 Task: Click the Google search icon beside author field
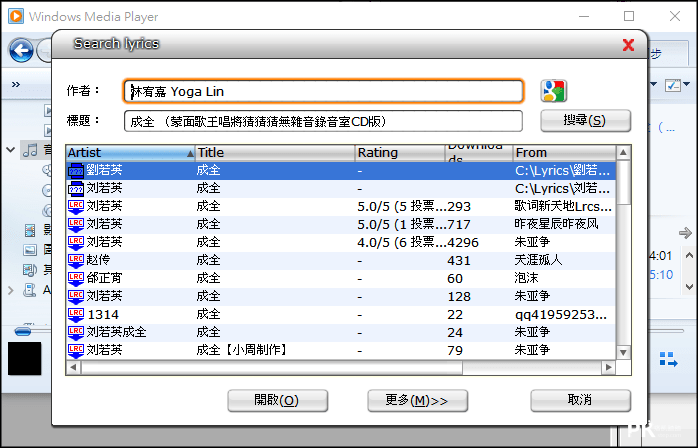553,91
